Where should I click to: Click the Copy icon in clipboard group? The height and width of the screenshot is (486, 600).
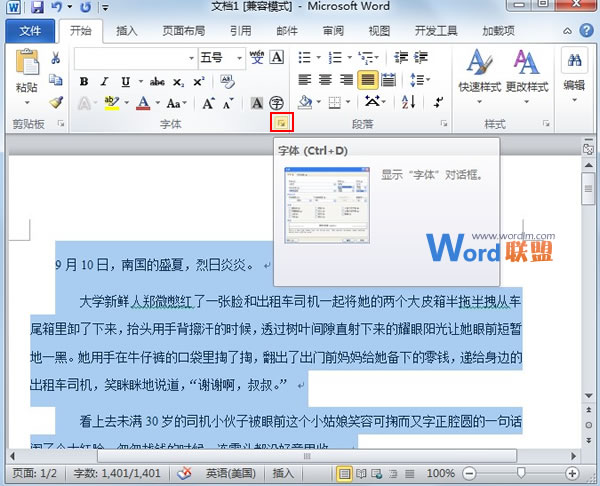[x=56, y=80]
